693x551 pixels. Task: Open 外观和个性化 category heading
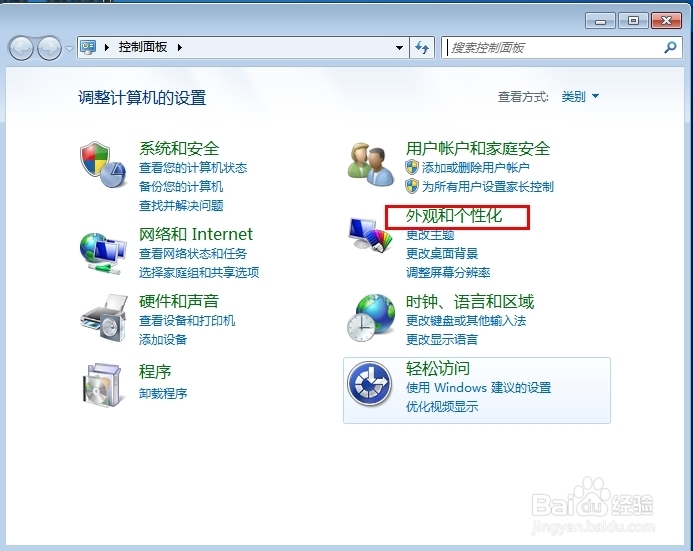coord(454,216)
